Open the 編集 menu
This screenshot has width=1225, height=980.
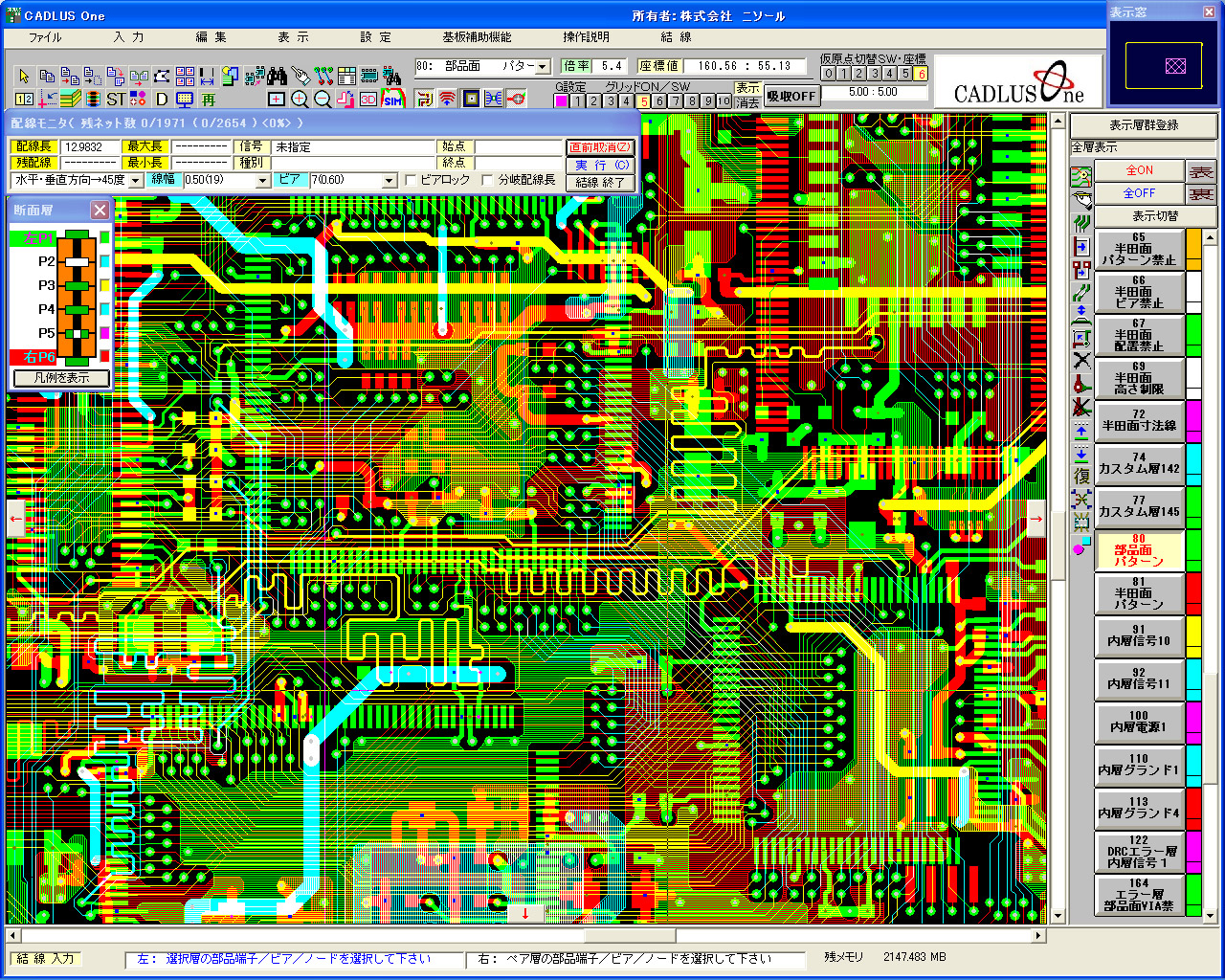pos(212,37)
